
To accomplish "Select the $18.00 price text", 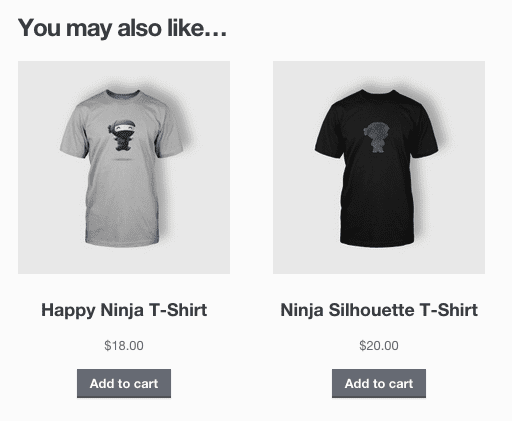I will click(x=124, y=346).
